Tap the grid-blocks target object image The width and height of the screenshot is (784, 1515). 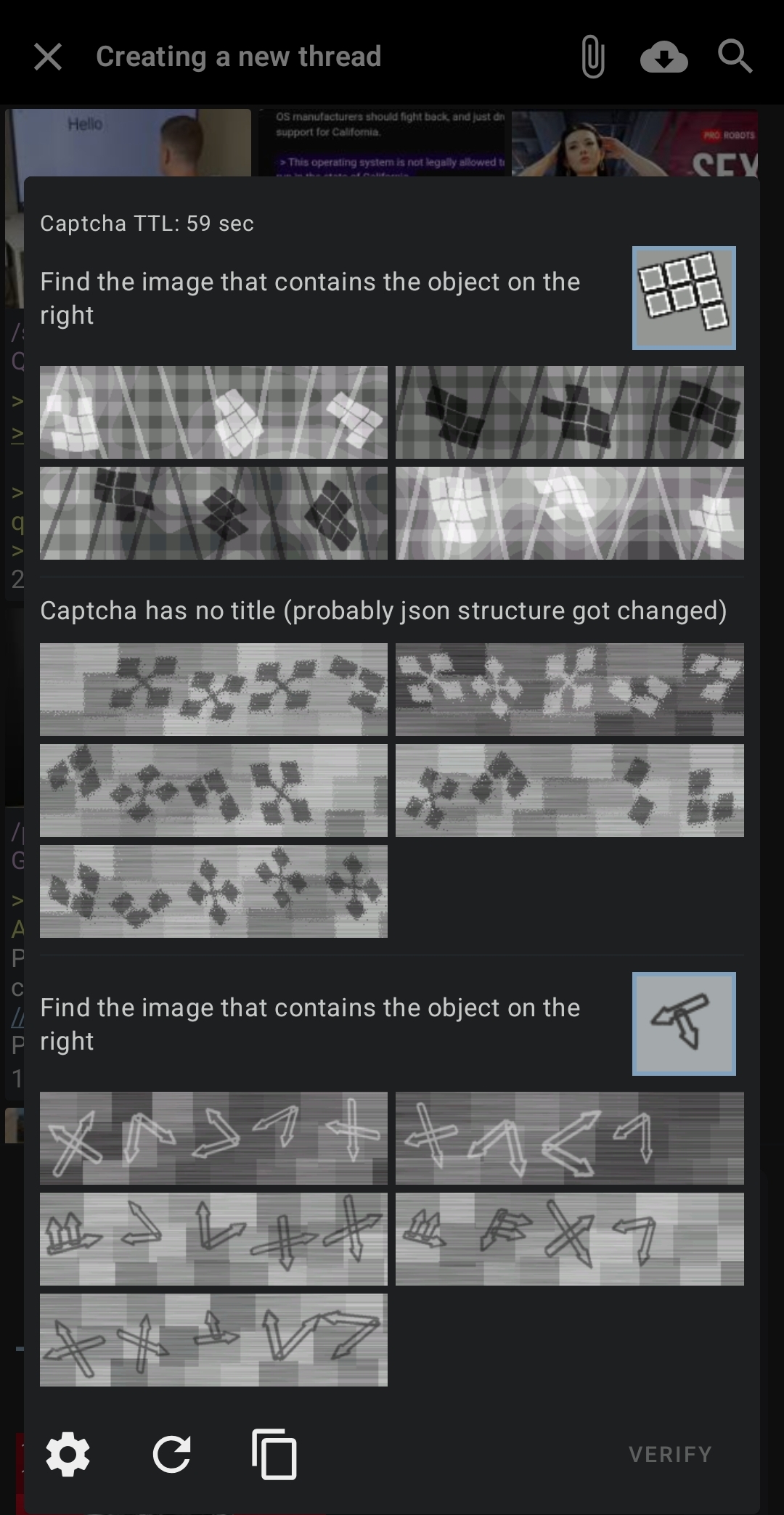[684, 298]
